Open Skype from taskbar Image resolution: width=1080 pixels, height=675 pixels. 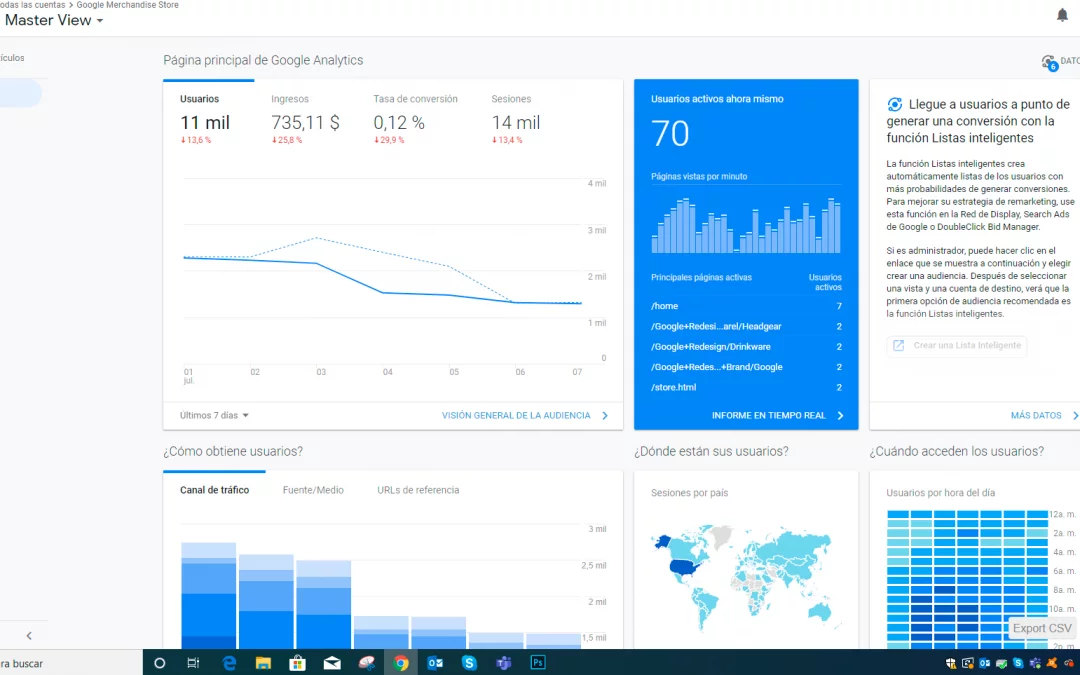click(470, 663)
